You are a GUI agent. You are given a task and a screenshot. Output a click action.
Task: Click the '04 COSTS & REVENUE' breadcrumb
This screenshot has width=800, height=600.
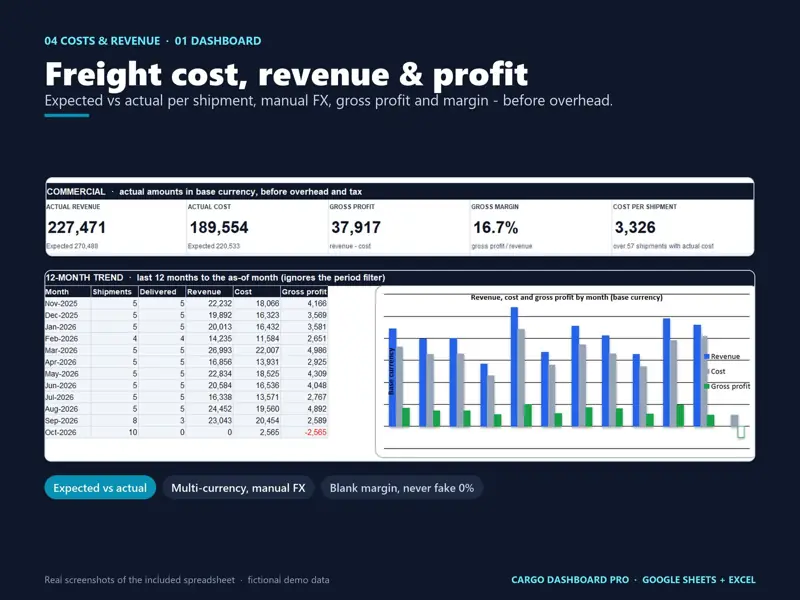(x=102, y=41)
